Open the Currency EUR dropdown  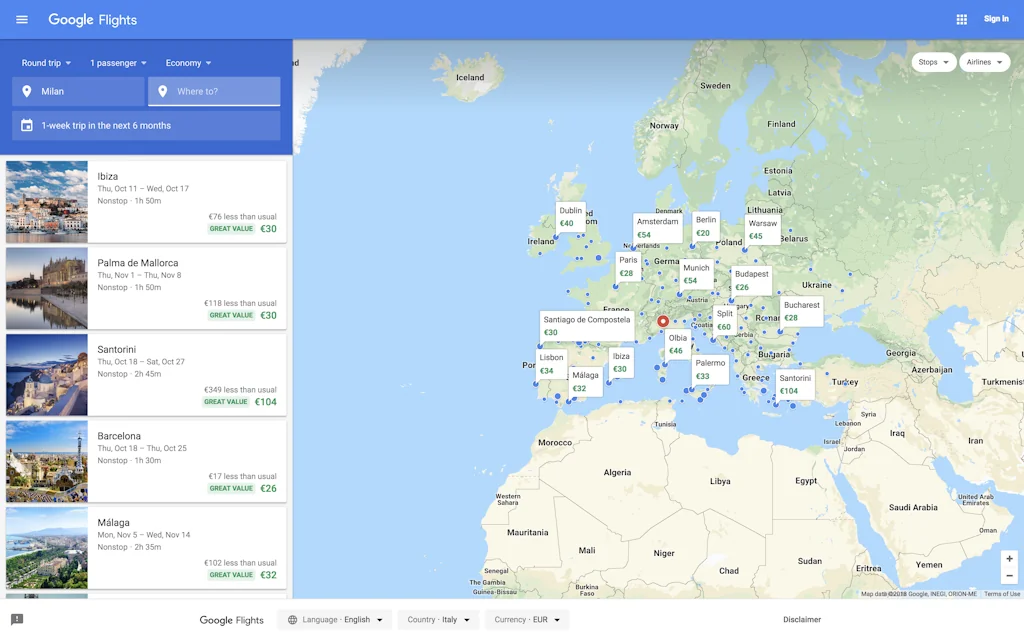click(x=526, y=619)
